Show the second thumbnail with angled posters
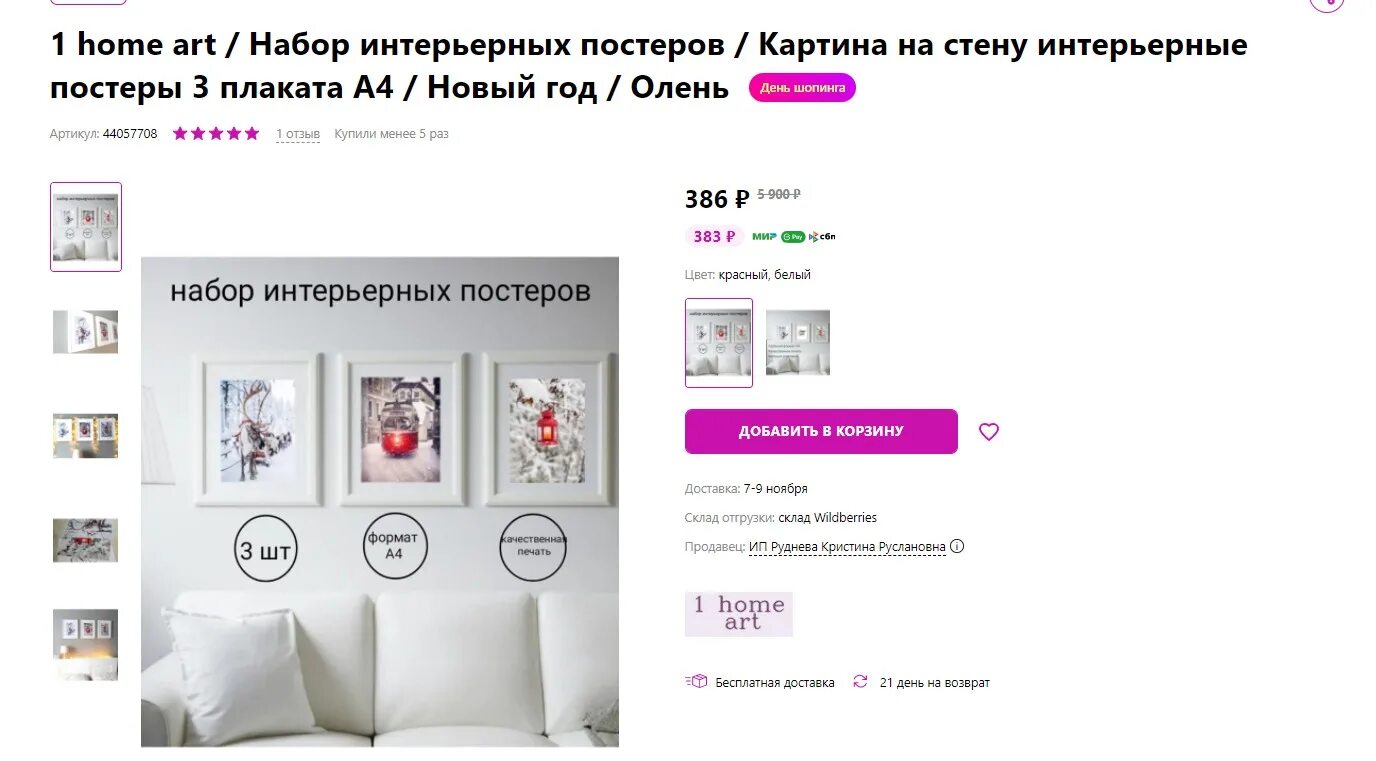The width and height of the screenshot is (1376, 761). [x=86, y=331]
